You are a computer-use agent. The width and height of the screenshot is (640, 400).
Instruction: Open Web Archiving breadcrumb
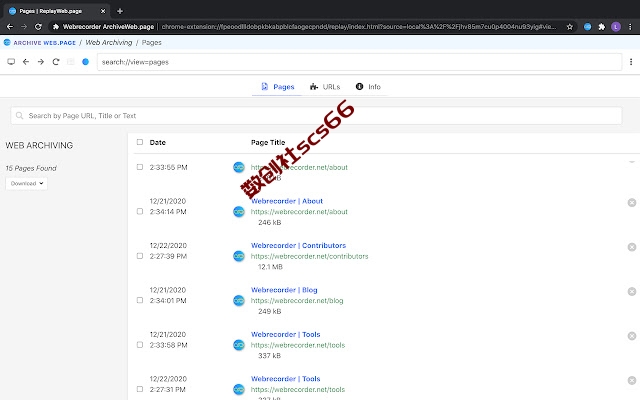click(x=109, y=42)
